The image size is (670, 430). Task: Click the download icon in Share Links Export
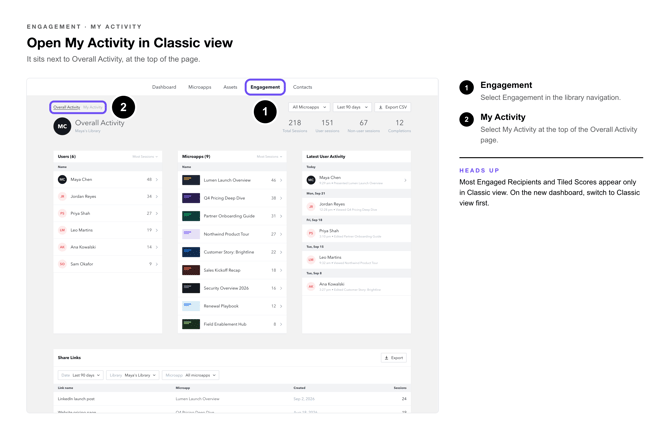tap(387, 358)
